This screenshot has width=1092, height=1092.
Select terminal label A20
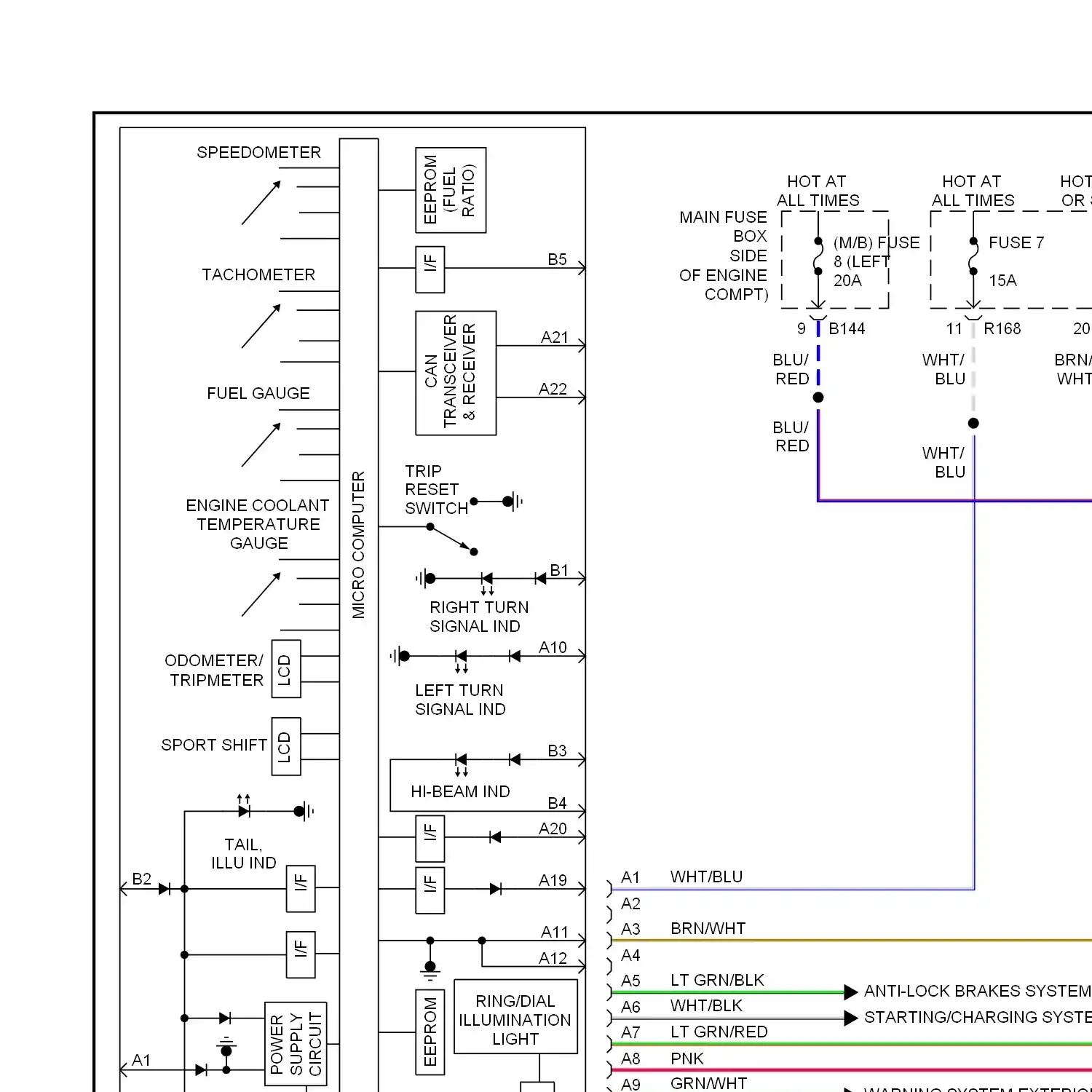[553, 828]
